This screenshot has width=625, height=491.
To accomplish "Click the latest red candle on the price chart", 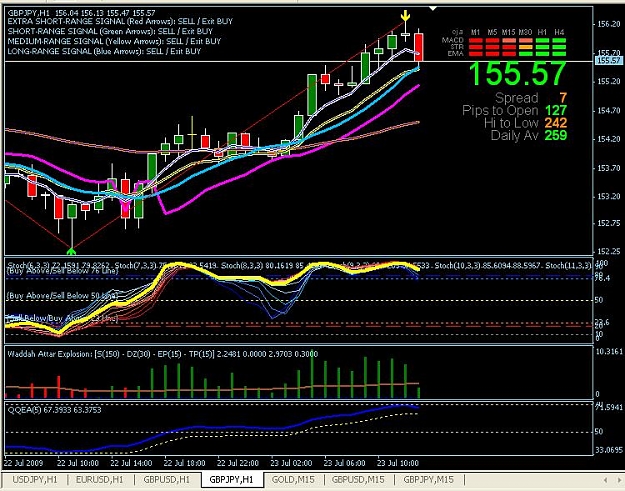I will point(419,47).
